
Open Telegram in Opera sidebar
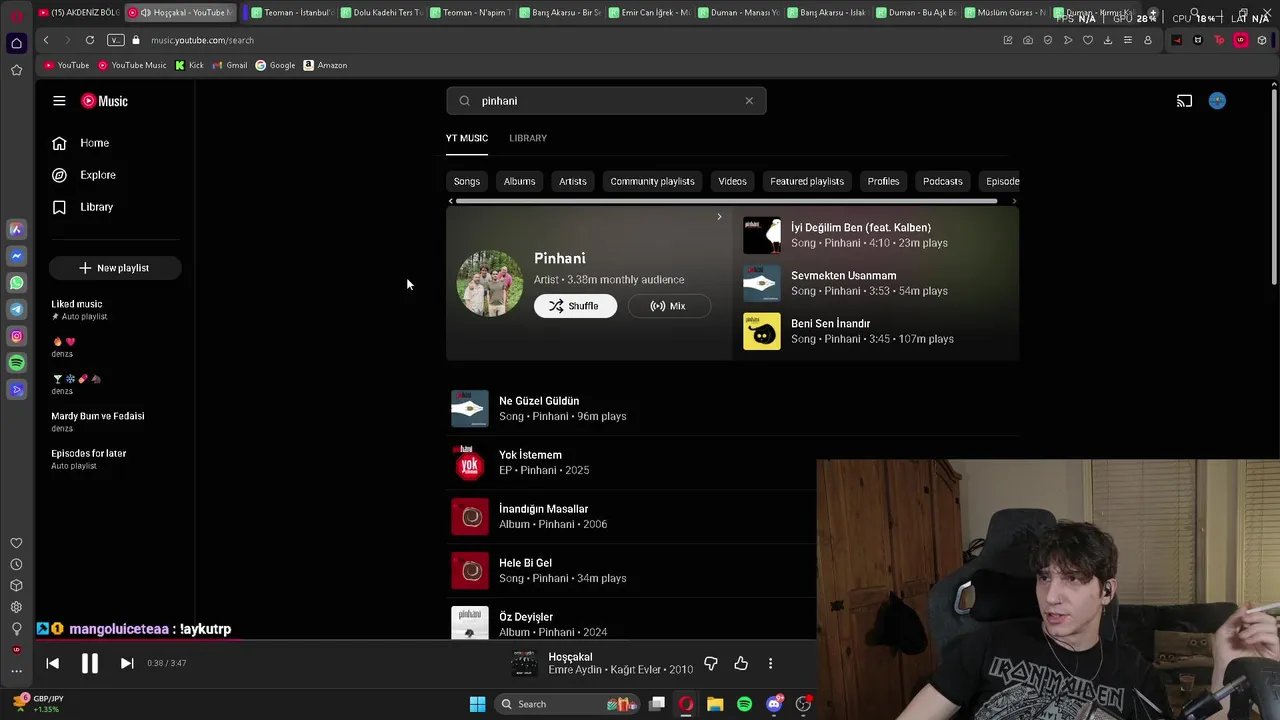(16, 310)
